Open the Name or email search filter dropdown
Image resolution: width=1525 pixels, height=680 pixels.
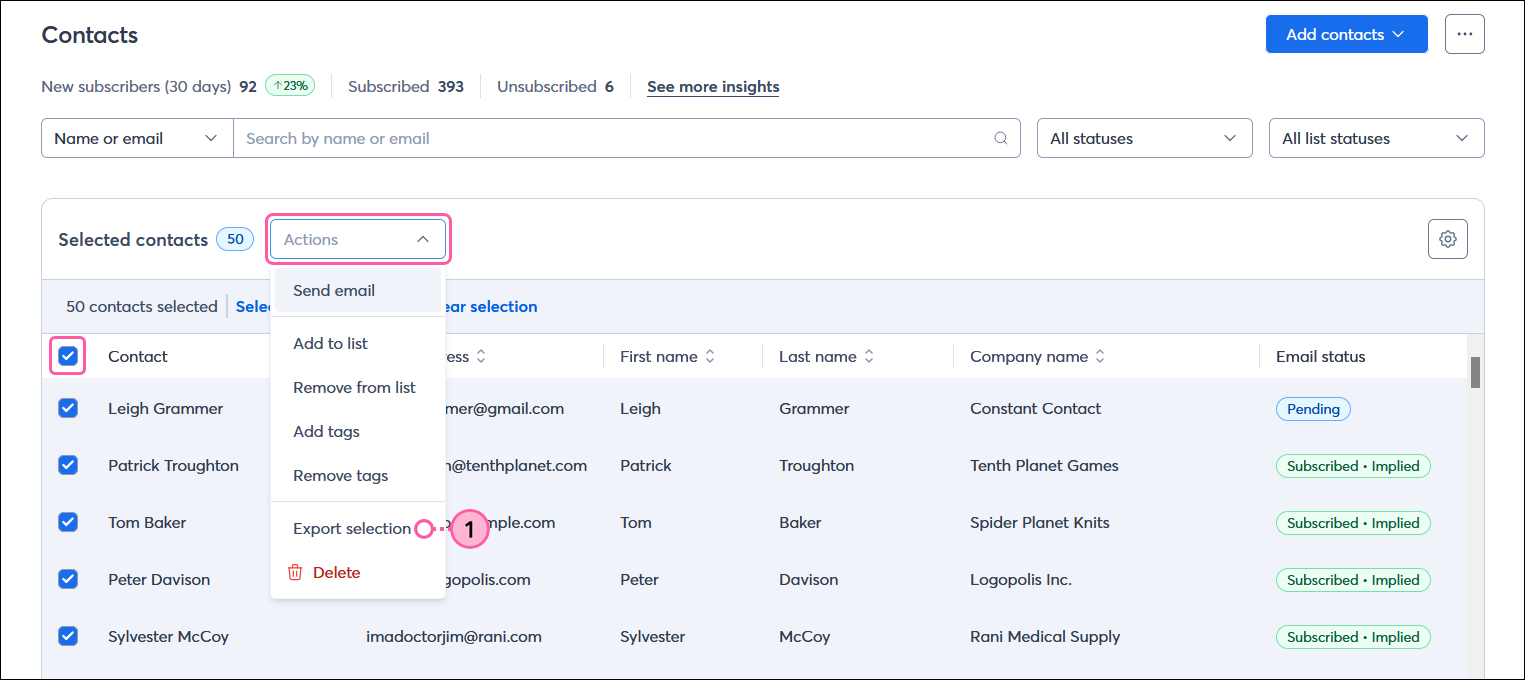(136, 137)
